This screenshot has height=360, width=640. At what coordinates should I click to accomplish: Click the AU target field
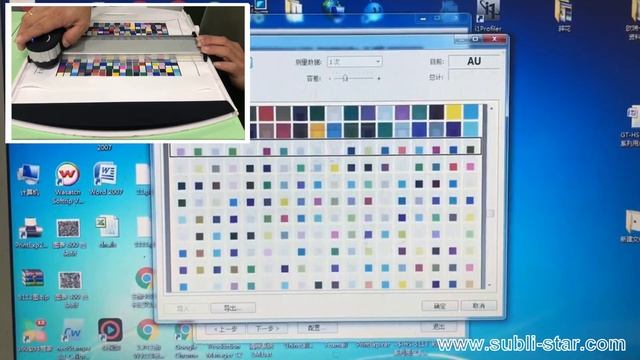pyautogui.click(x=473, y=61)
